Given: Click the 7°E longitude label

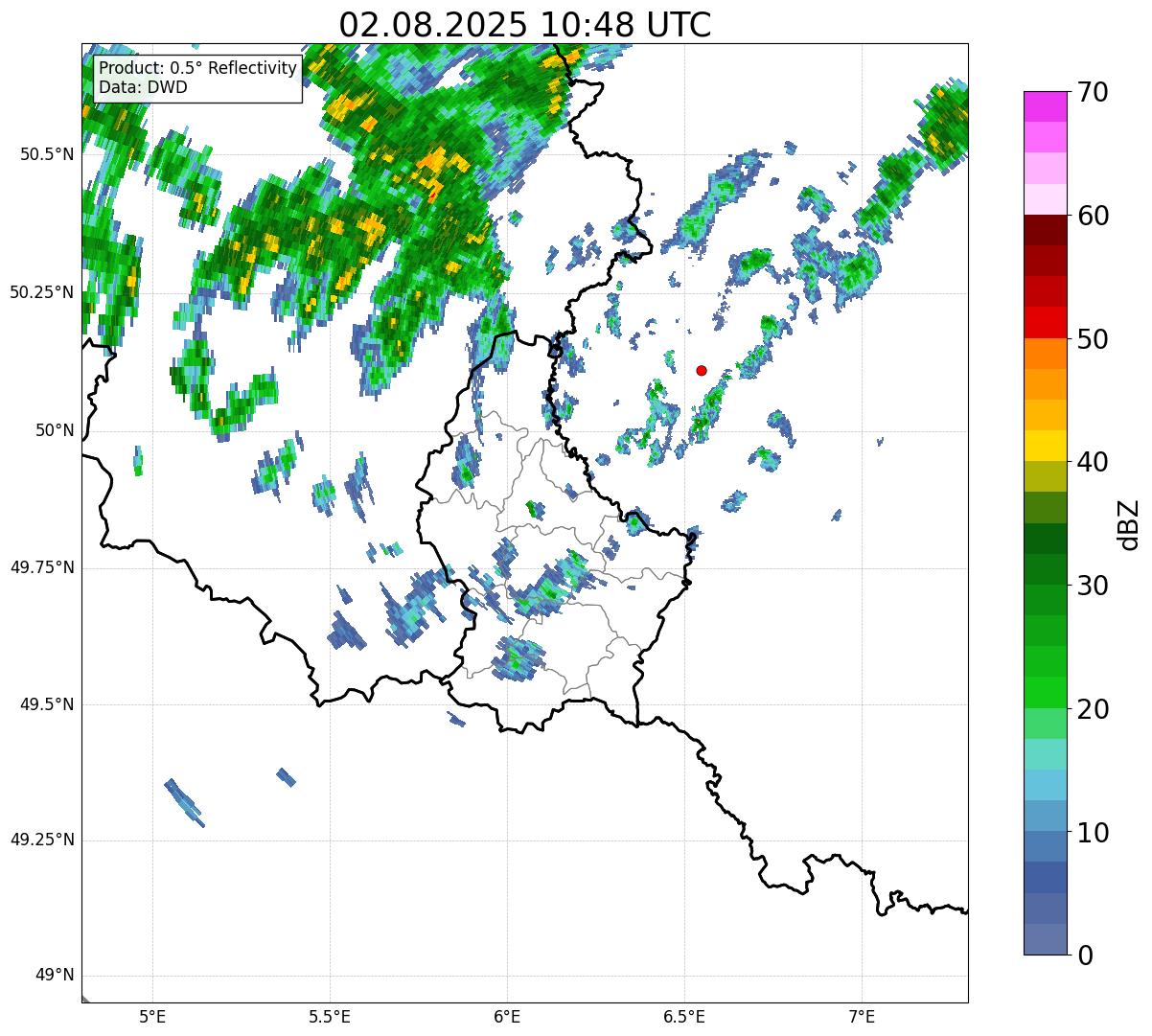Looking at the screenshot, I should click(x=862, y=1016).
